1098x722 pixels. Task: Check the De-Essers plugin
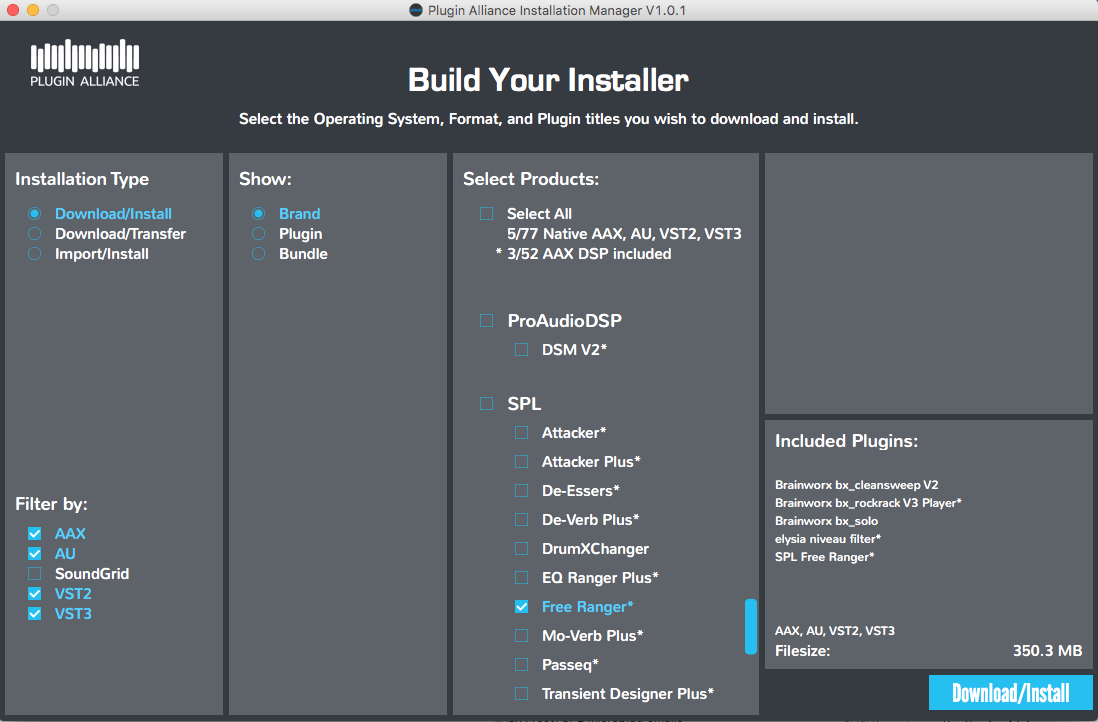pyautogui.click(x=522, y=491)
